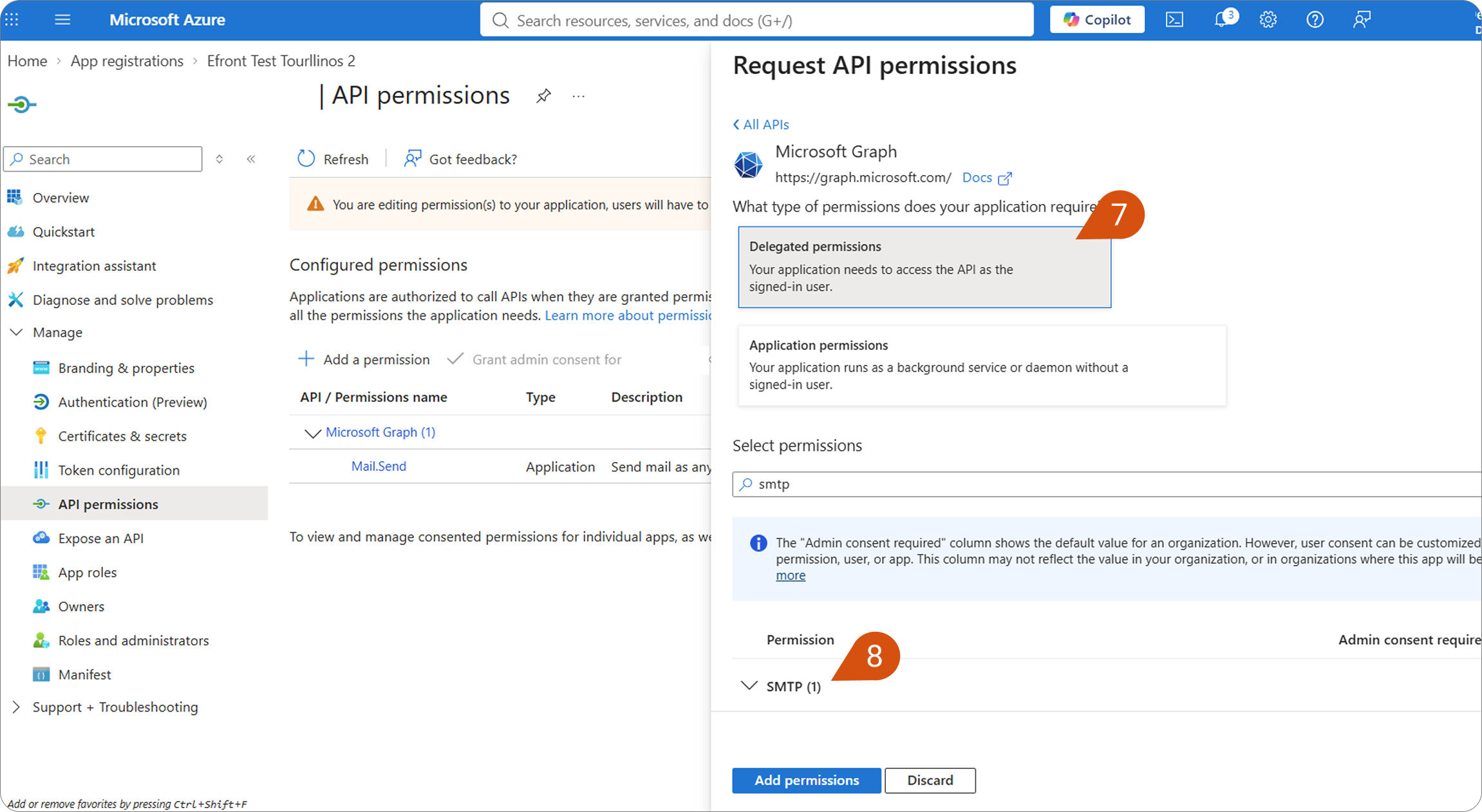Click the Admin consent required column header
The height and width of the screenshot is (812, 1482).
1409,640
